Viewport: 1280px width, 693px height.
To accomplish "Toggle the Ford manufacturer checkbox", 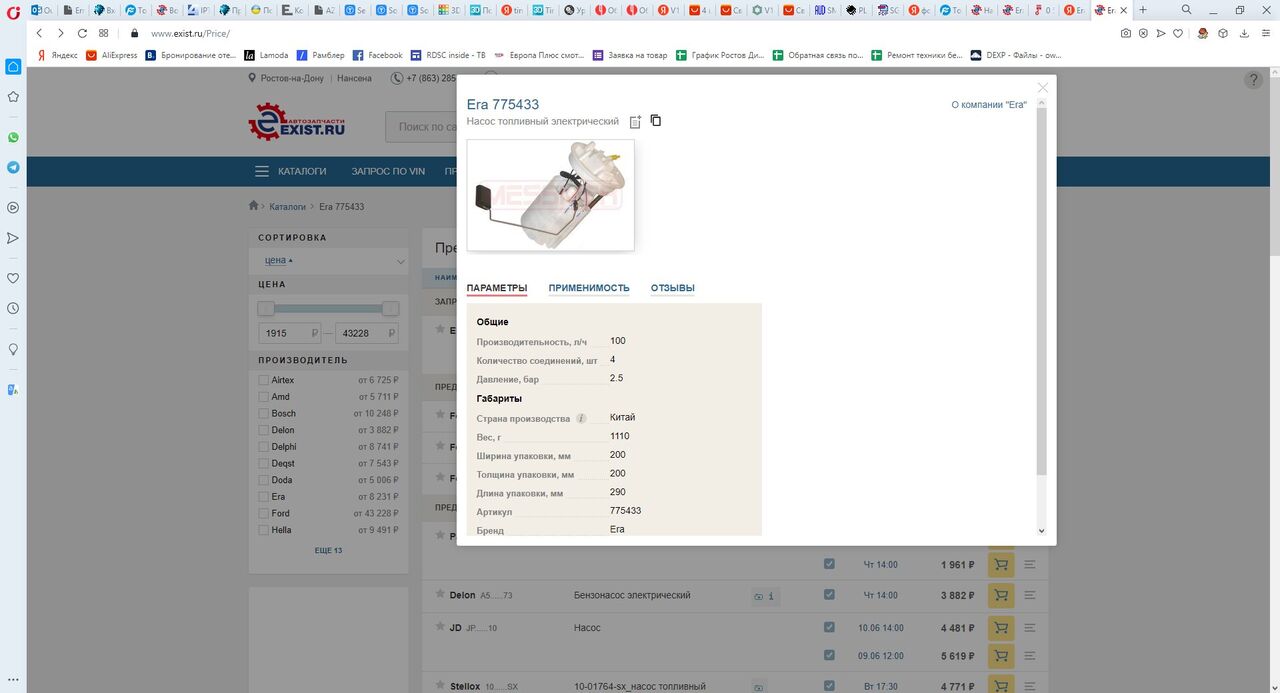I will tap(264, 513).
